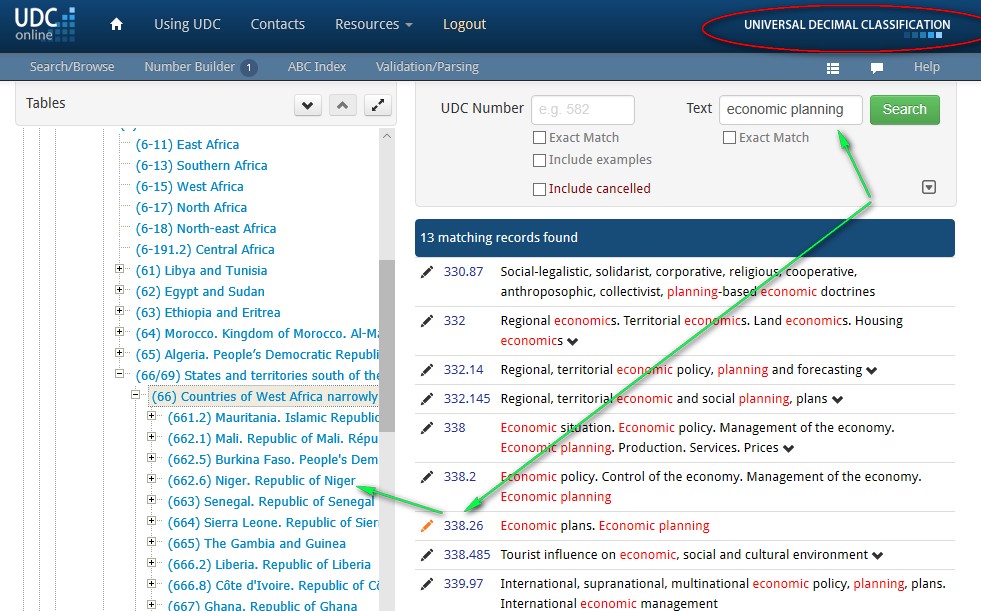Image resolution: width=981 pixels, height=611 pixels.
Task: Click the orange pencil icon next to 338.26
Action: pos(427,526)
